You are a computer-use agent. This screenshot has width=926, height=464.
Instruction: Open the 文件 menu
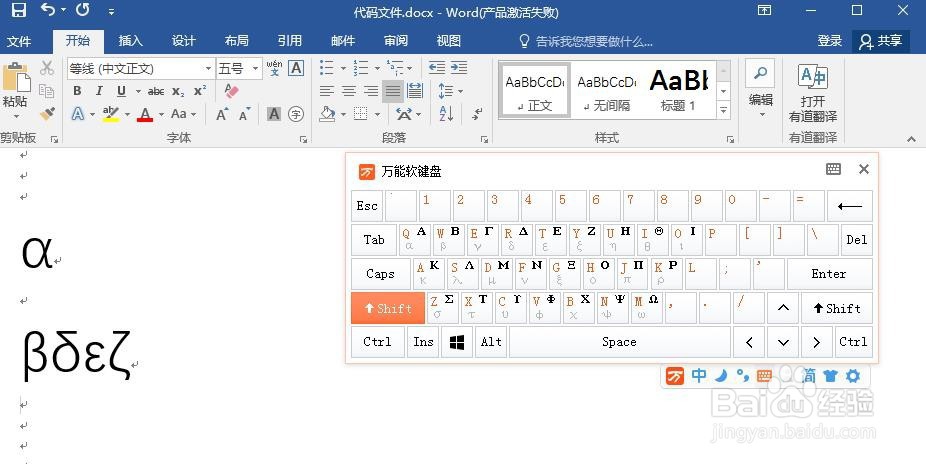[19, 41]
